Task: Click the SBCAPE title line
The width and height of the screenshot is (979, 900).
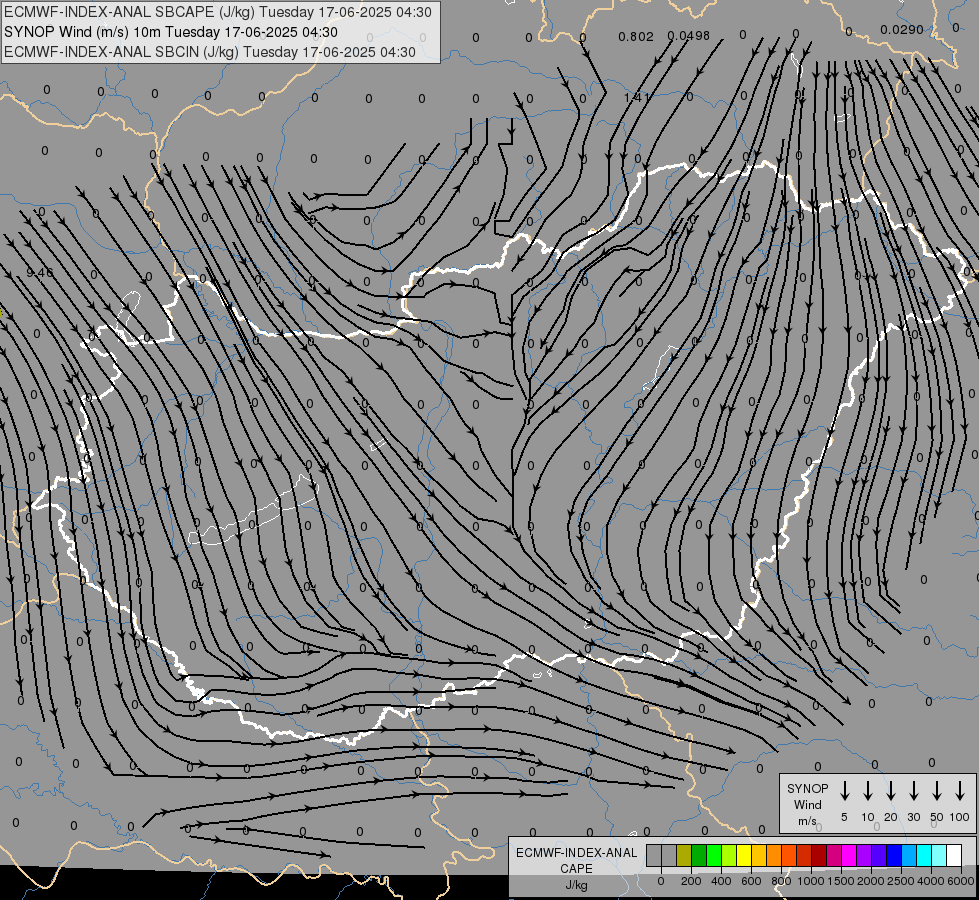Action: point(218,12)
